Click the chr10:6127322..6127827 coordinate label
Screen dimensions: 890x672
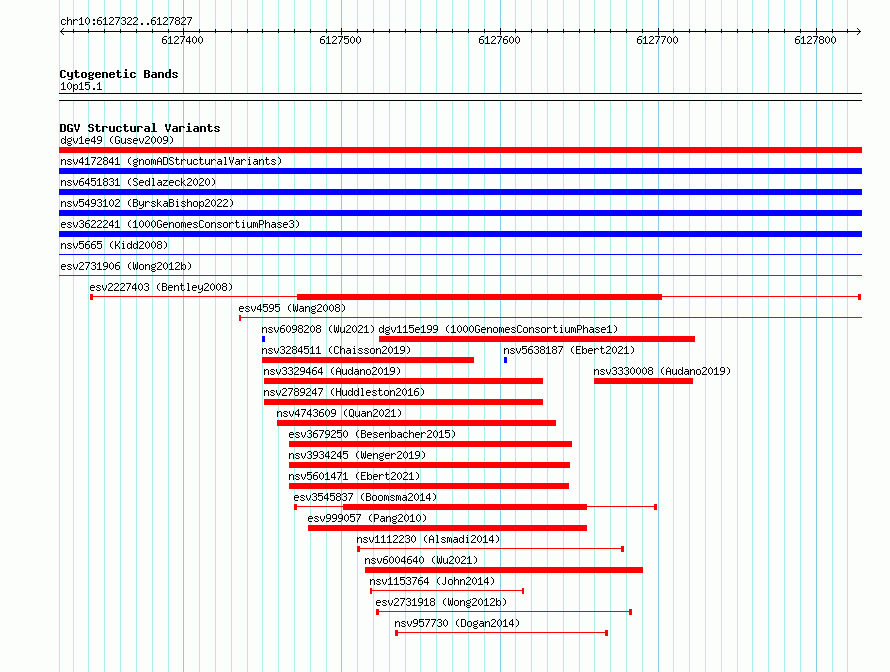point(126,21)
